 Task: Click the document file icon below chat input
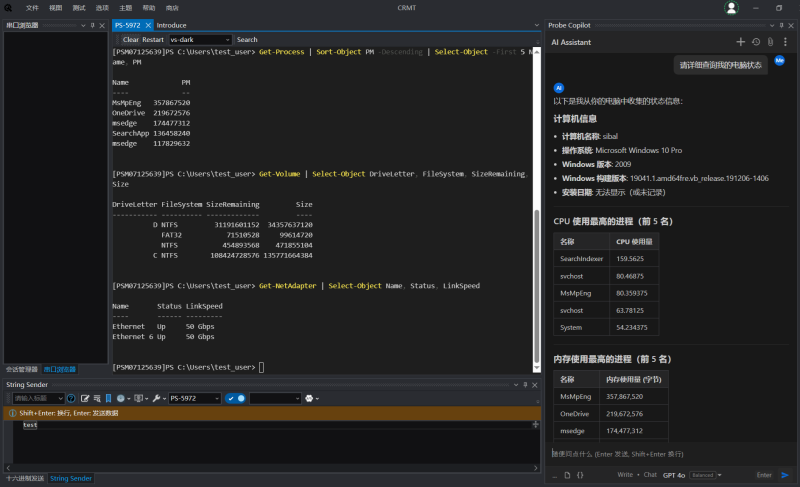(567, 475)
